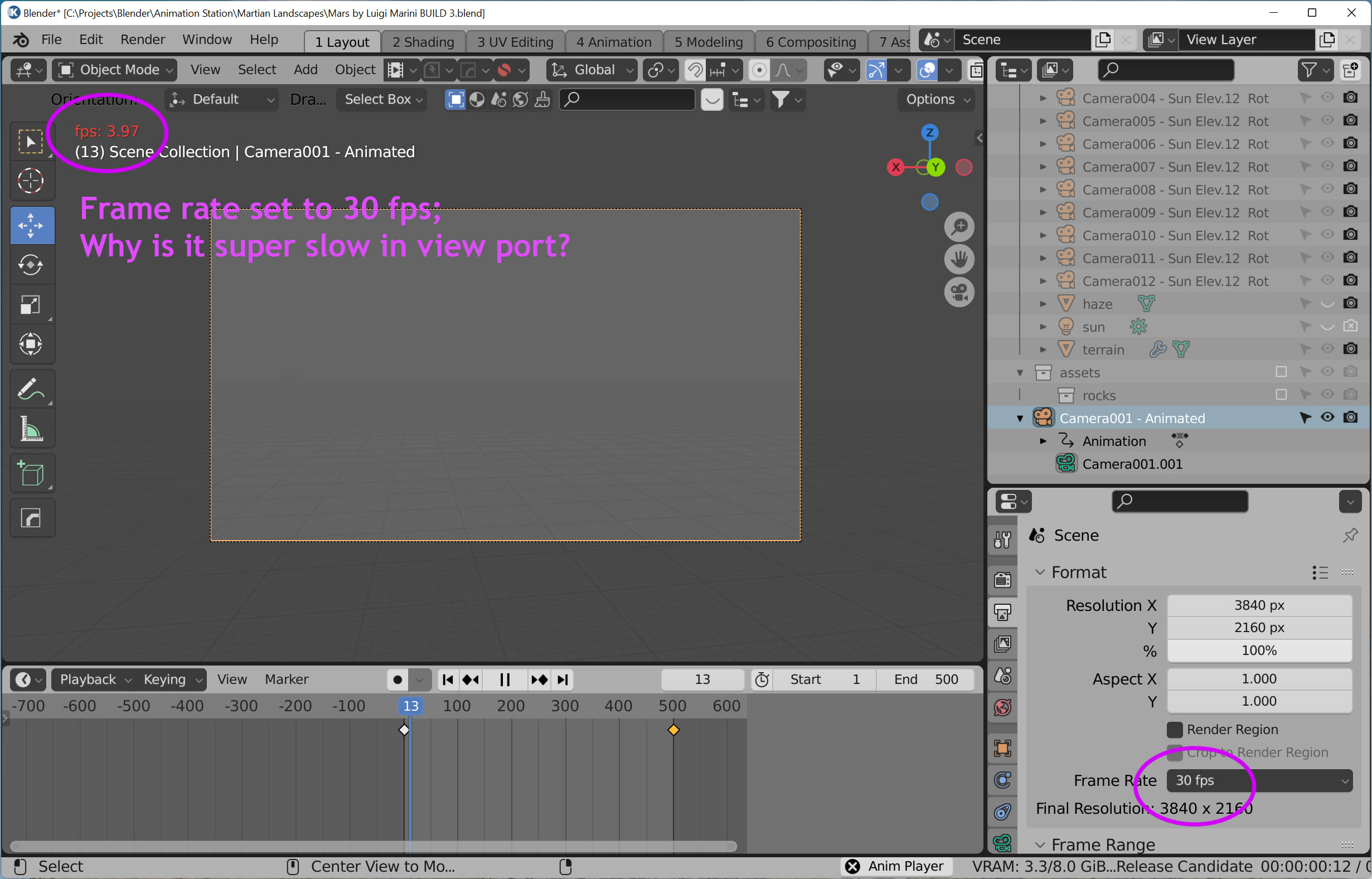
Task: Disable rendering for Camera004 object
Action: pos(1350,98)
